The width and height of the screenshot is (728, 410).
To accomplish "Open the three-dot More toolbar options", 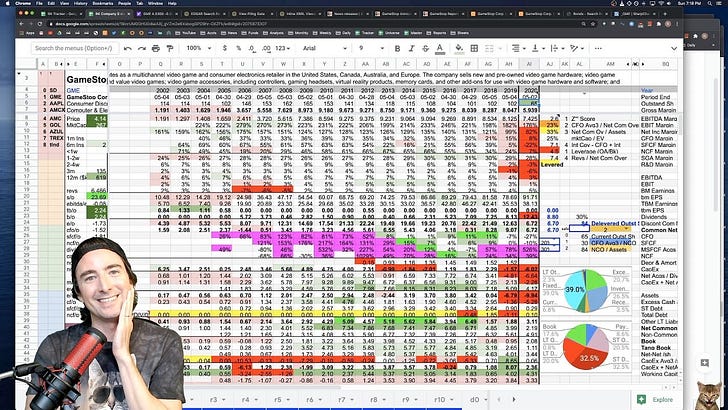I will [598, 48].
